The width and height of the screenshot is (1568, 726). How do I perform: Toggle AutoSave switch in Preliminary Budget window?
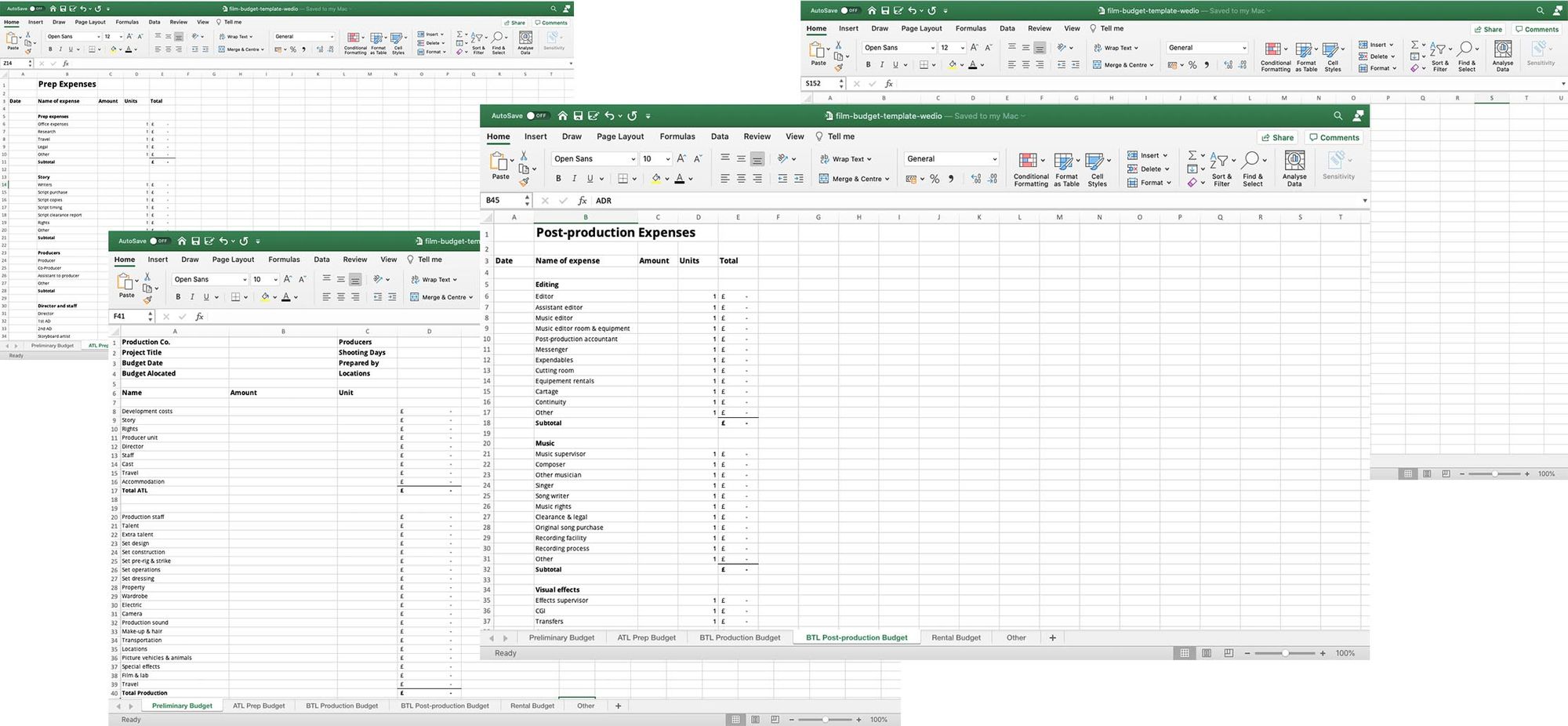pyautogui.click(x=159, y=241)
